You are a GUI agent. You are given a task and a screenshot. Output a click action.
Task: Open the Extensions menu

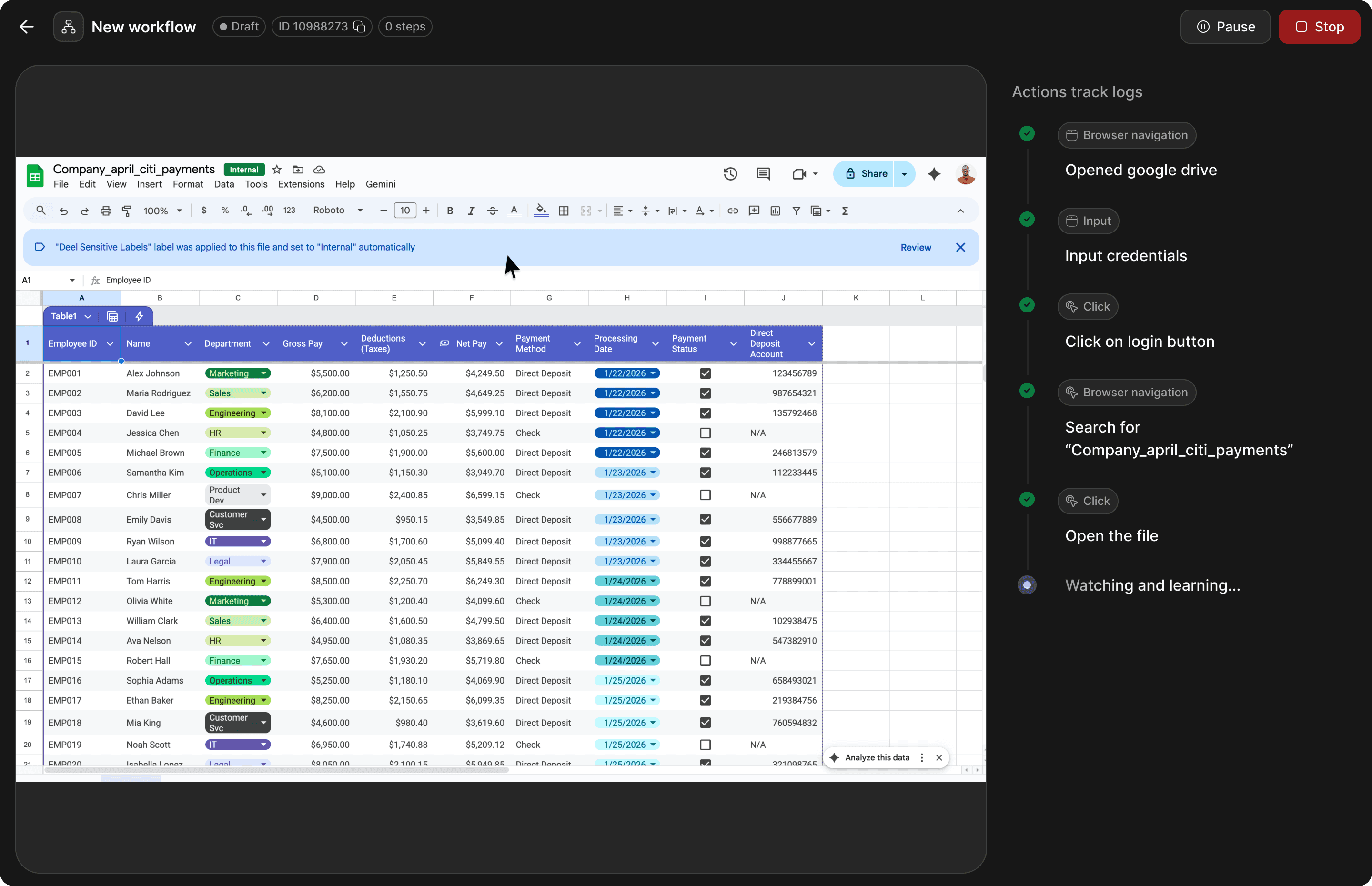coord(301,184)
